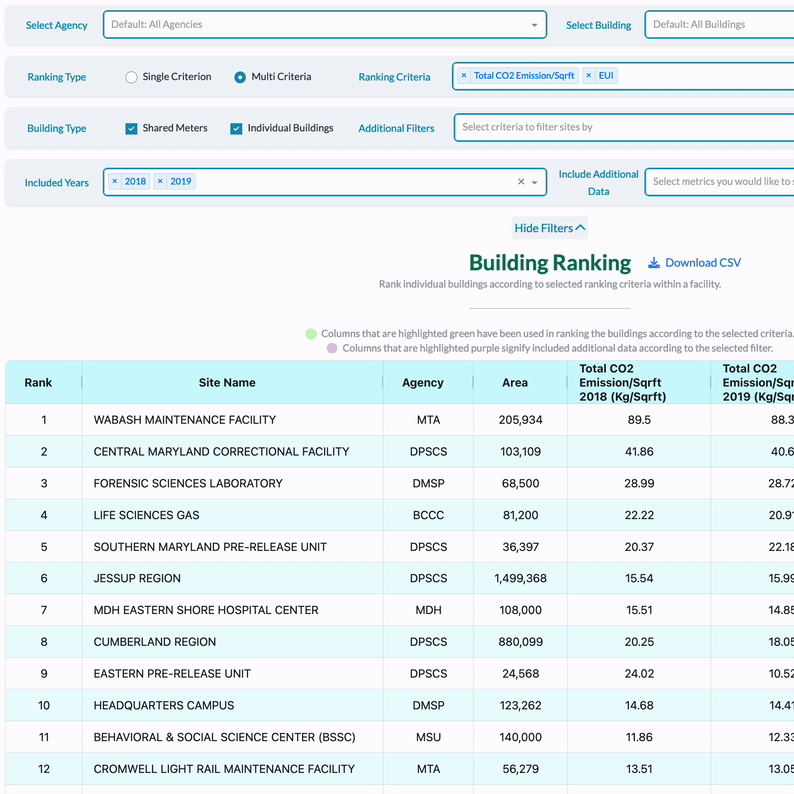Click the purple legend circle

332,349
